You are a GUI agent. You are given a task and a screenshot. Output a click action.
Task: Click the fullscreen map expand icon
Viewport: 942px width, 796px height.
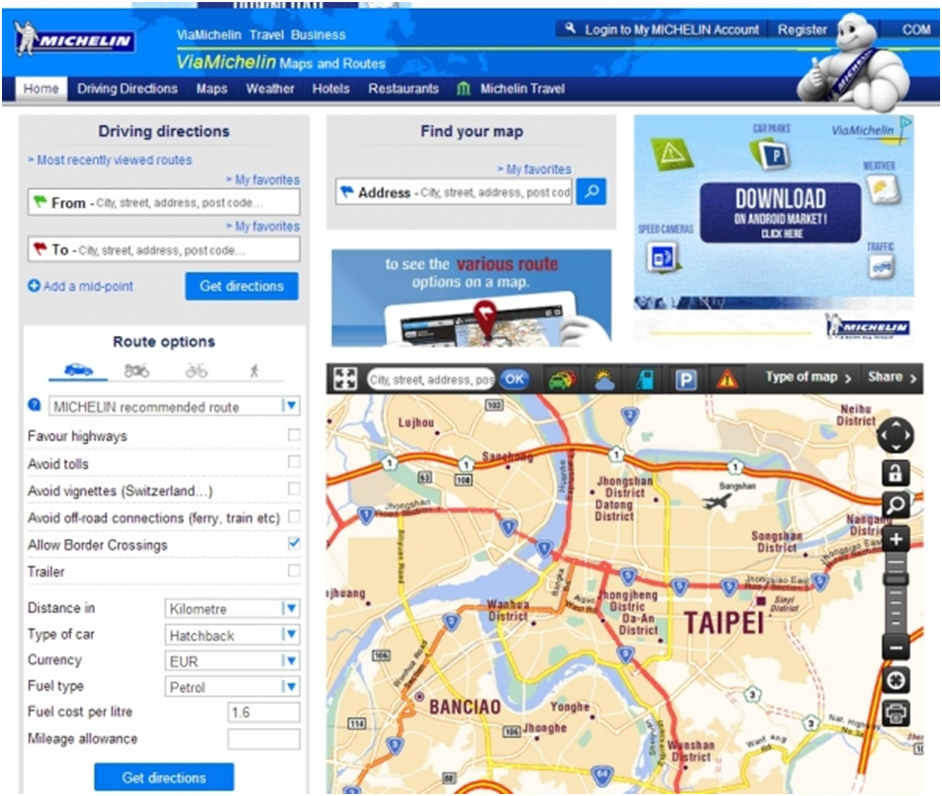click(345, 379)
